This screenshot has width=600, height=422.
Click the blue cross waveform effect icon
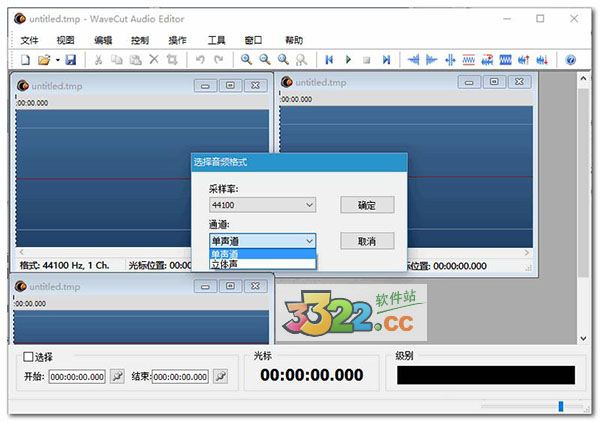pyautogui.click(x=450, y=60)
